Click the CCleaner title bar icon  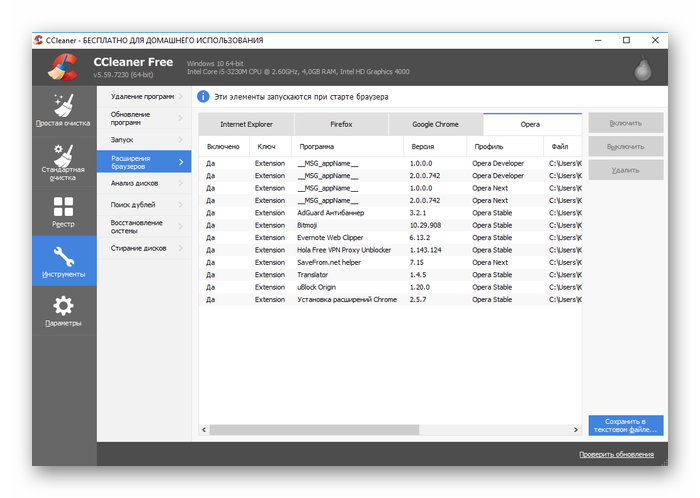pos(38,40)
